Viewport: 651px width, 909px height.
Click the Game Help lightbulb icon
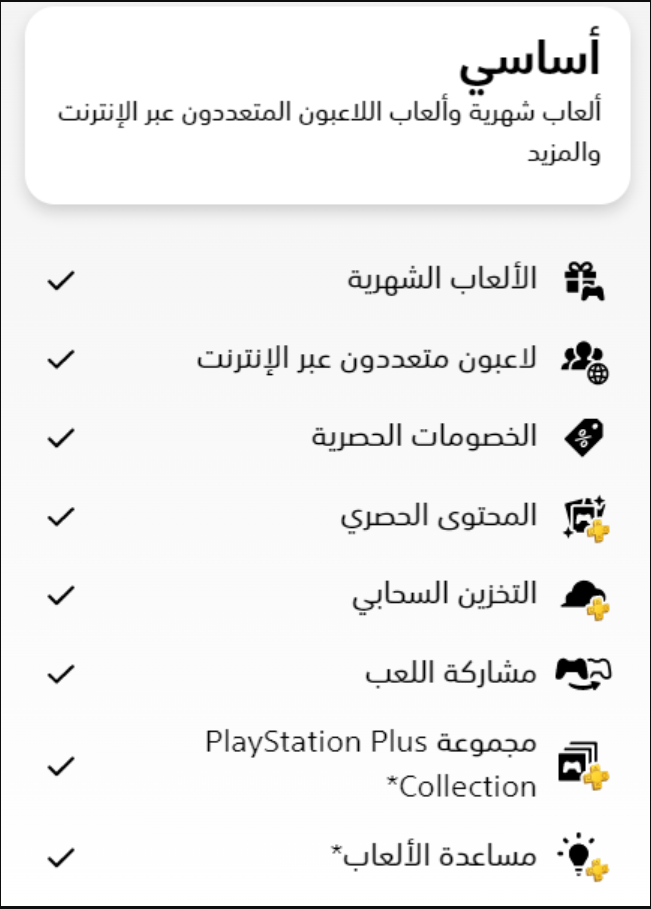[584, 857]
